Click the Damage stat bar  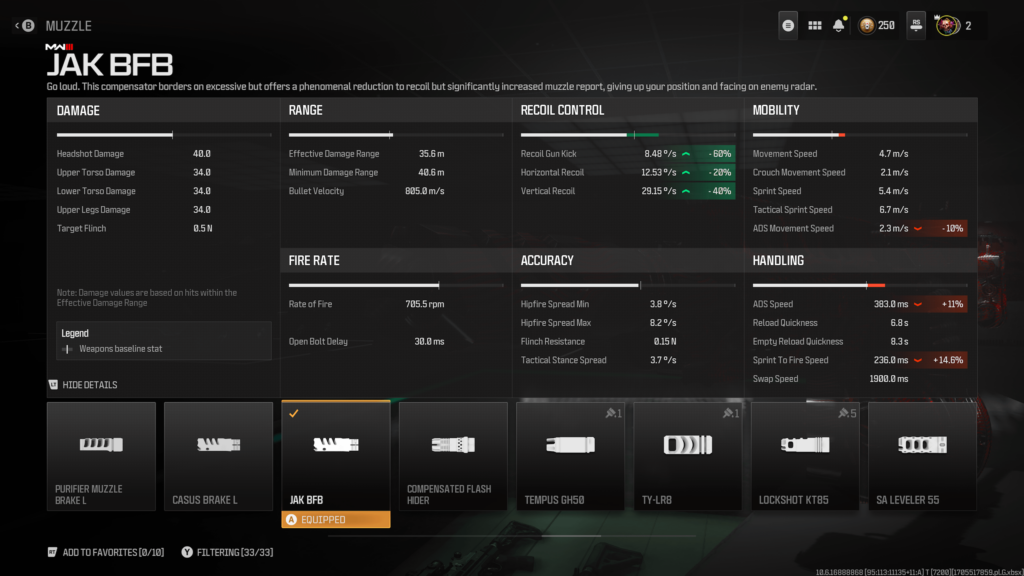click(164, 135)
